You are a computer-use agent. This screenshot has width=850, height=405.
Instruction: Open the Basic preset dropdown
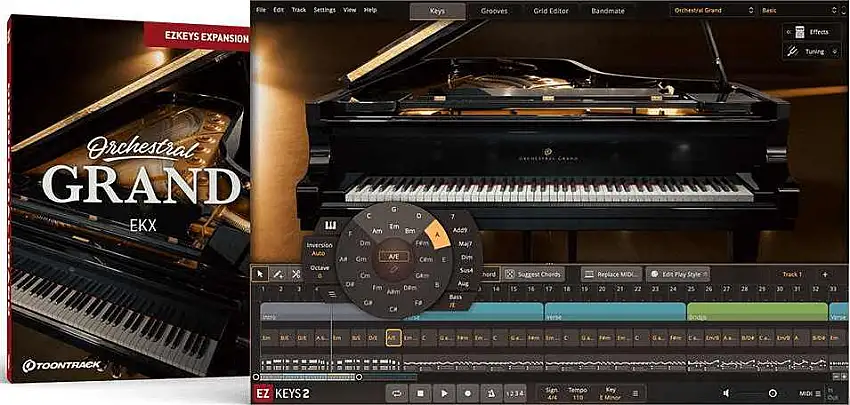(x=800, y=10)
